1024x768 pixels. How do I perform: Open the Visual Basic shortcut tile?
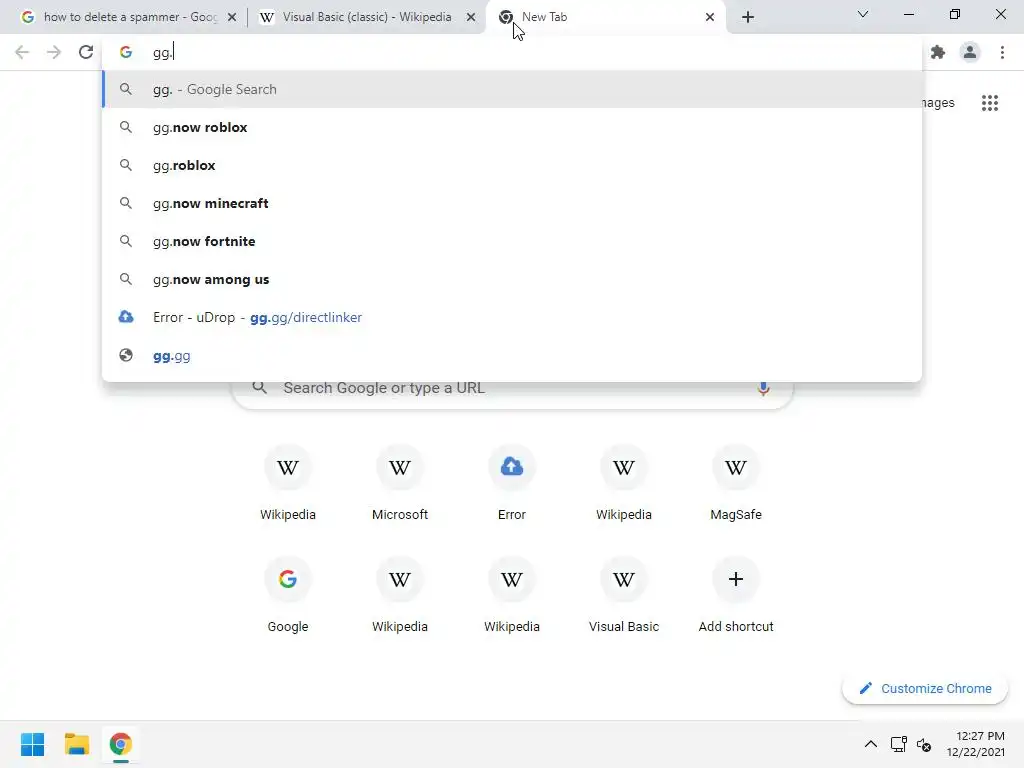coord(624,595)
